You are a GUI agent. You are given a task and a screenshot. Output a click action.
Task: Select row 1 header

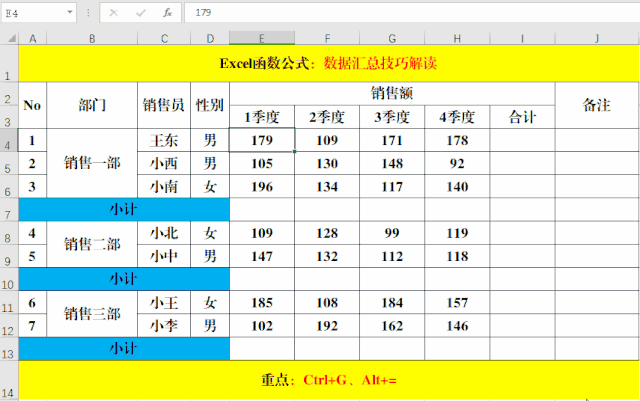pos(9,63)
